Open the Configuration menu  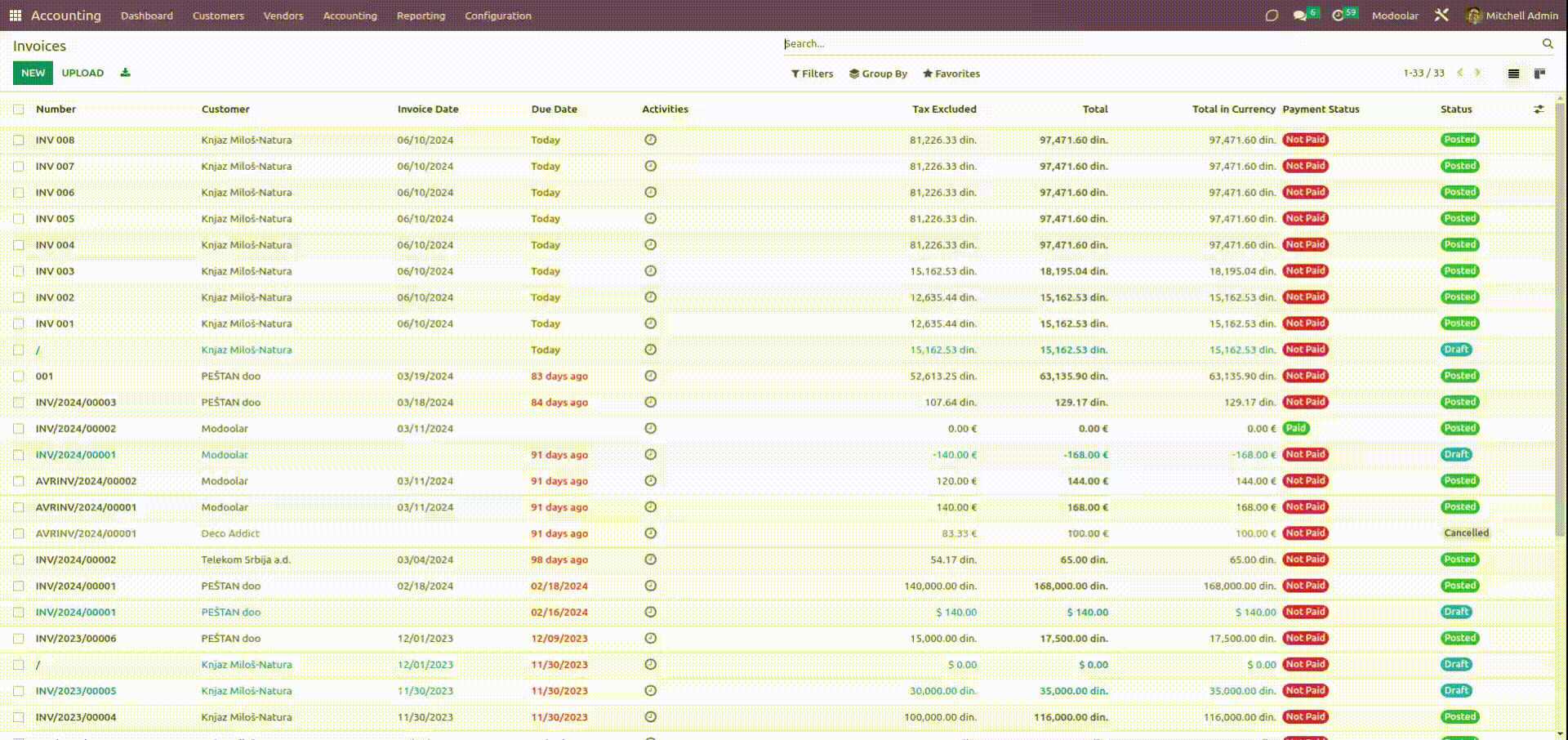pyautogui.click(x=497, y=16)
